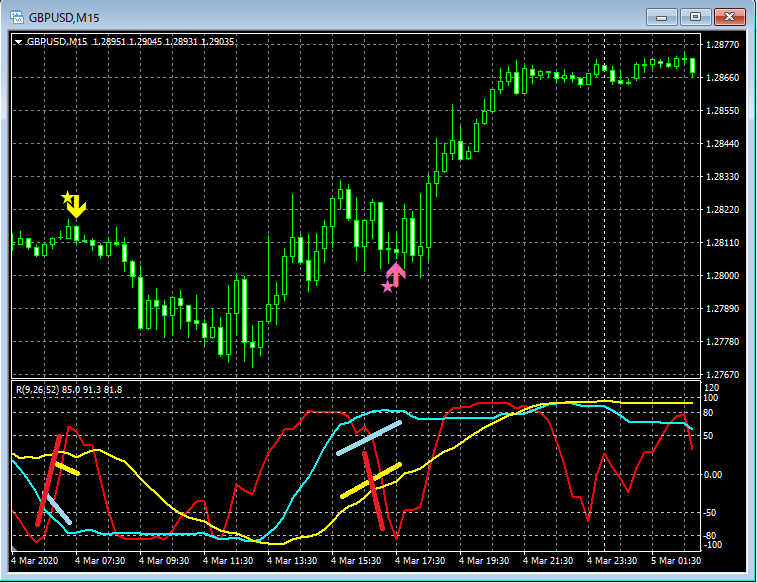This screenshot has width=757, height=583.
Task: Click the 4 Mar 2020 date label
Action: pos(34,561)
